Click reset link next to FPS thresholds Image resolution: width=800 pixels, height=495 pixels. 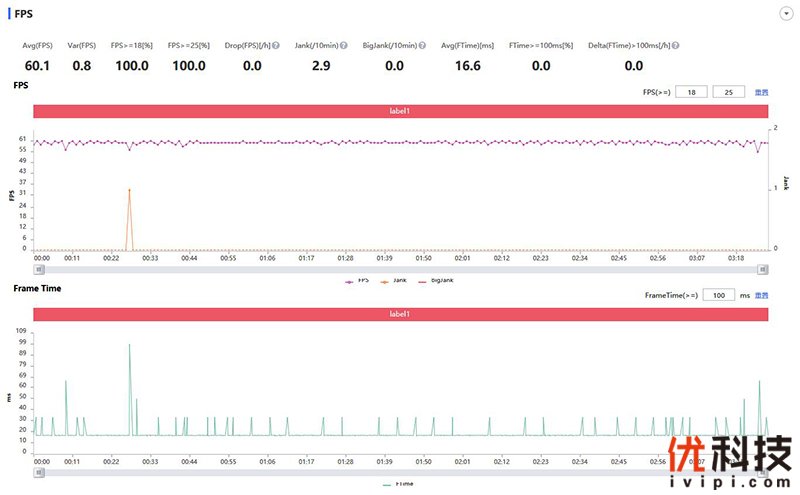pos(762,92)
